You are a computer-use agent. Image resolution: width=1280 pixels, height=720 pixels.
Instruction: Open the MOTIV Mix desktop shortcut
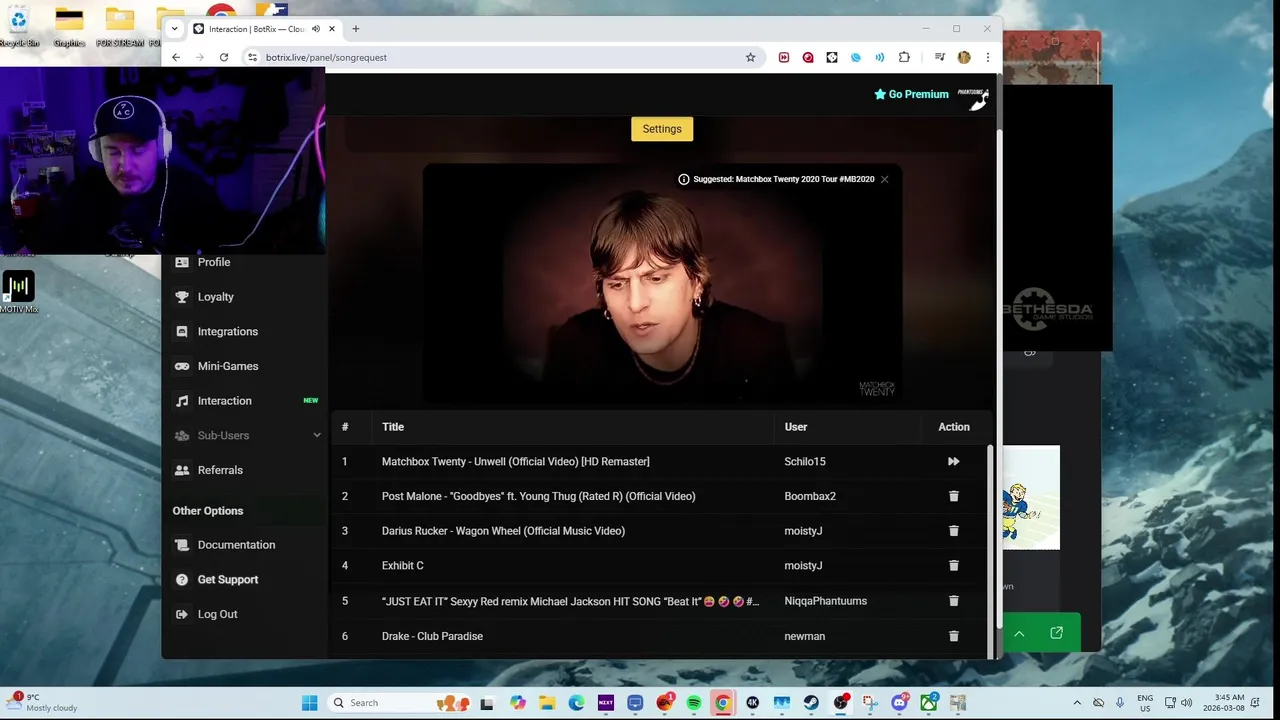coord(18,292)
